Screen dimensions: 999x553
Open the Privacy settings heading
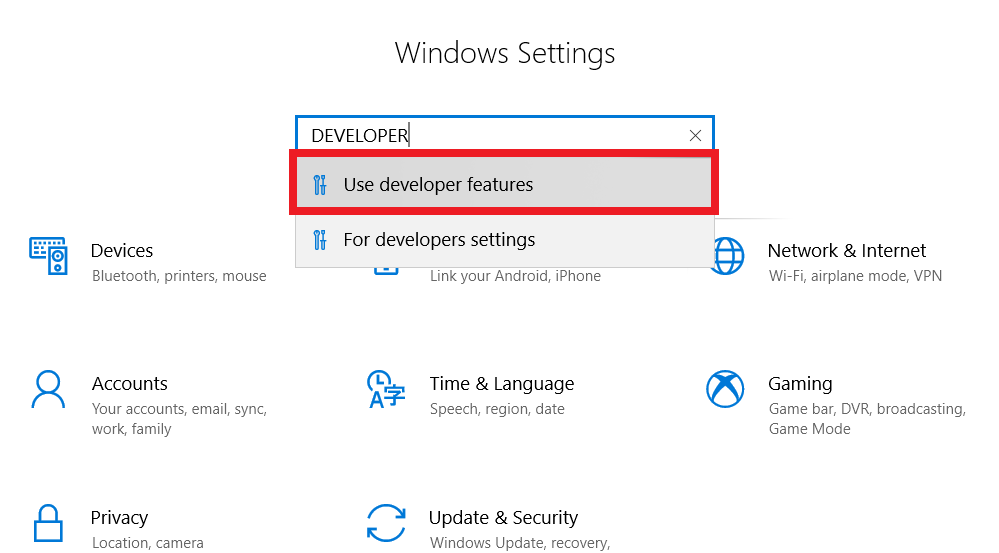click(x=119, y=518)
